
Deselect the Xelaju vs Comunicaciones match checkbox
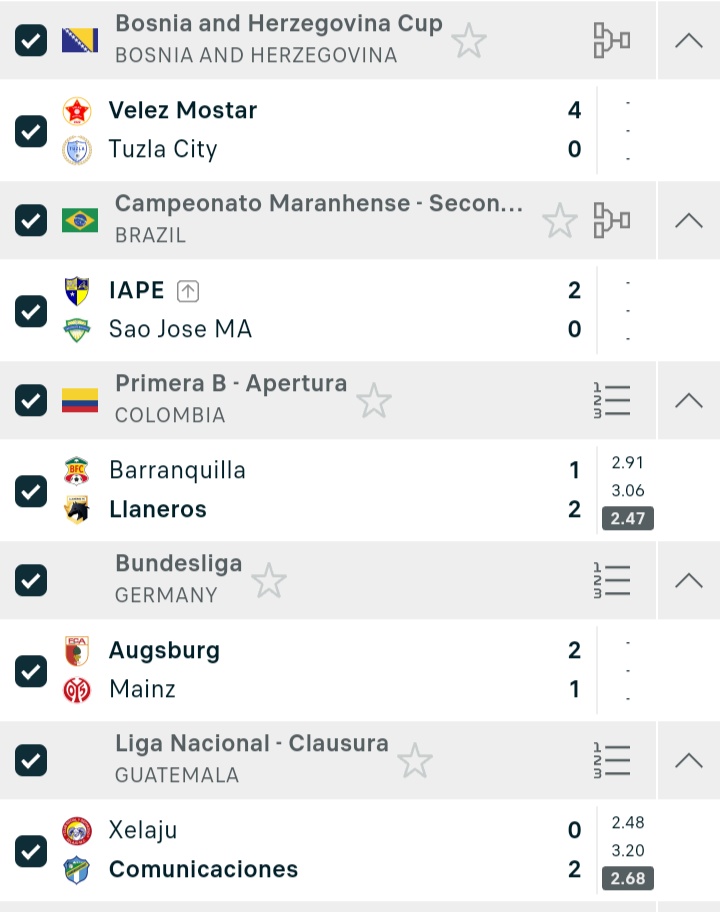(x=31, y=851)
